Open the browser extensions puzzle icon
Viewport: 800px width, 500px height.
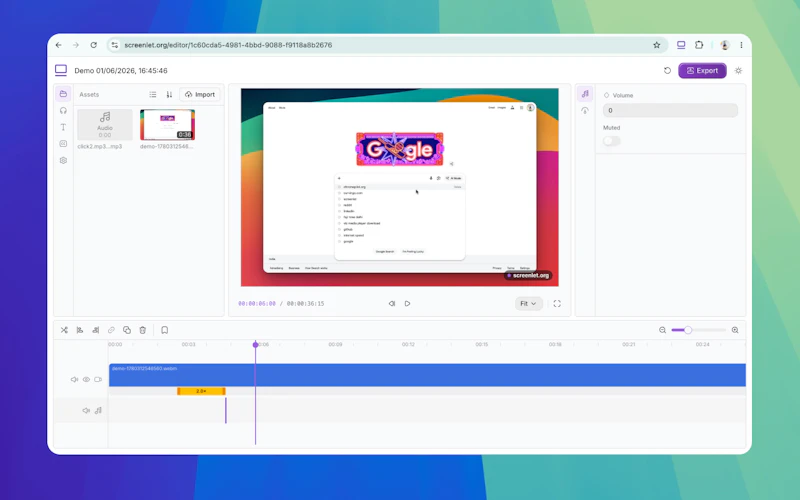point(699,45)
